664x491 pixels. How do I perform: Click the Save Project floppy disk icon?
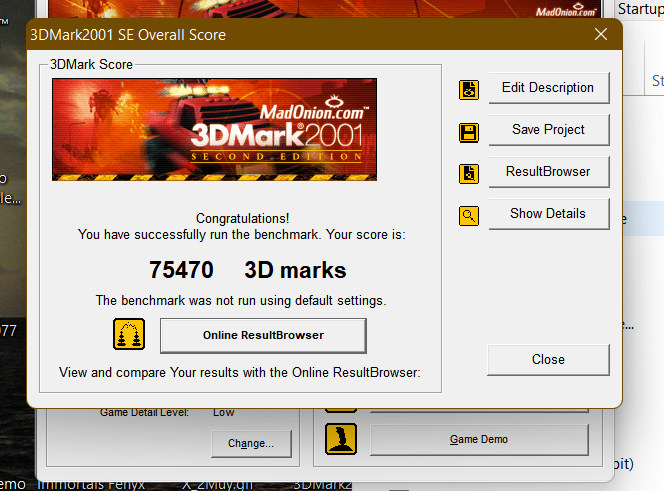tap(469, 133)
